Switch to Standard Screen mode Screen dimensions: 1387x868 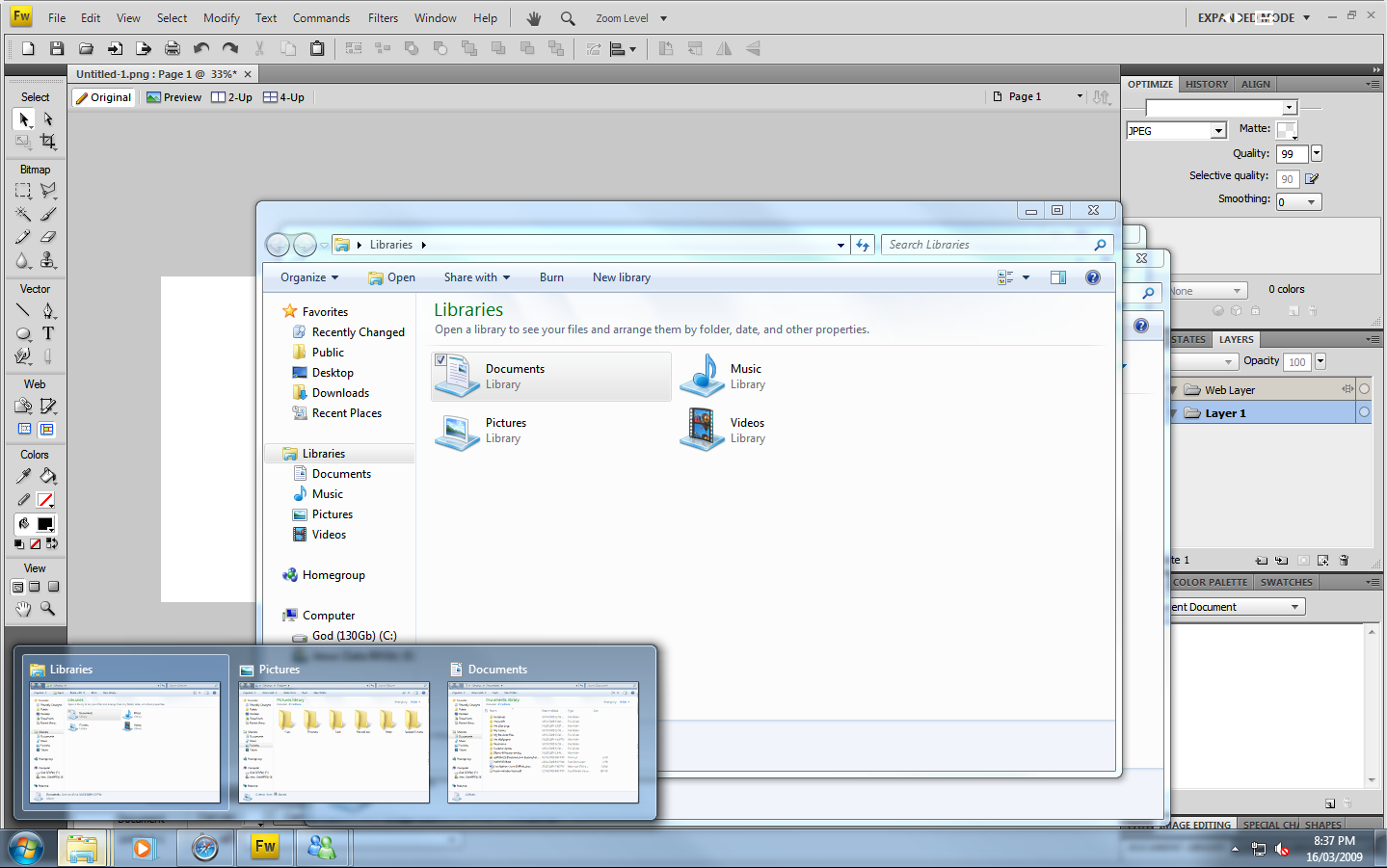click(17, 587)
